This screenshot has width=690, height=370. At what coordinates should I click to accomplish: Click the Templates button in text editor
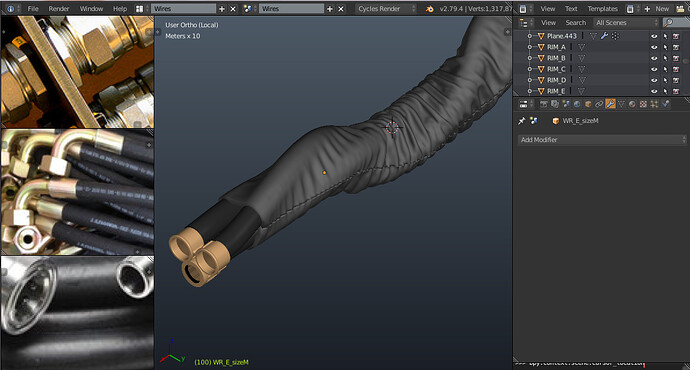pyautogui.click(x=602, y=8)
